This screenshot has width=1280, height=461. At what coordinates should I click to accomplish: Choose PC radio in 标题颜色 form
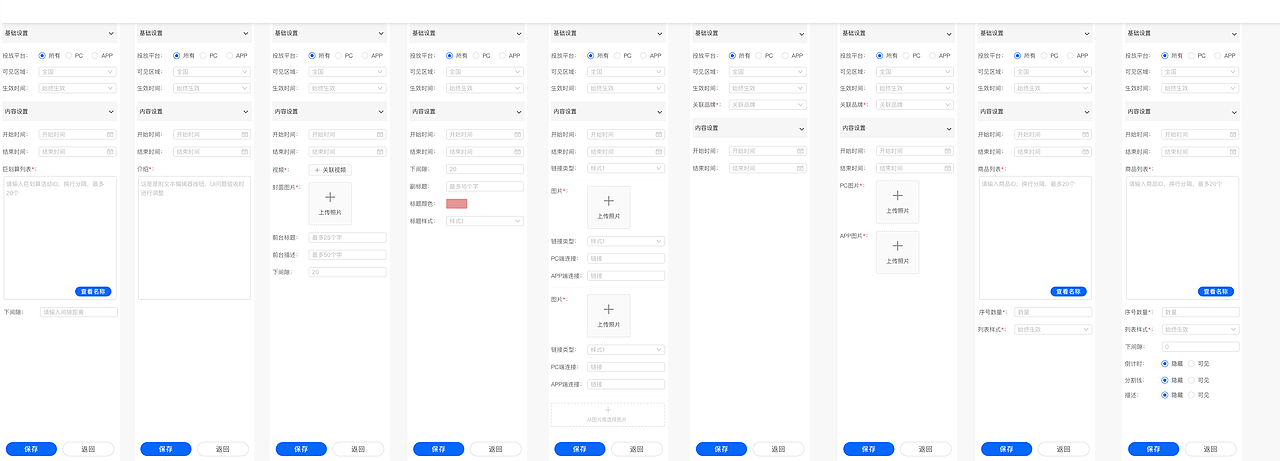point(475,56)
